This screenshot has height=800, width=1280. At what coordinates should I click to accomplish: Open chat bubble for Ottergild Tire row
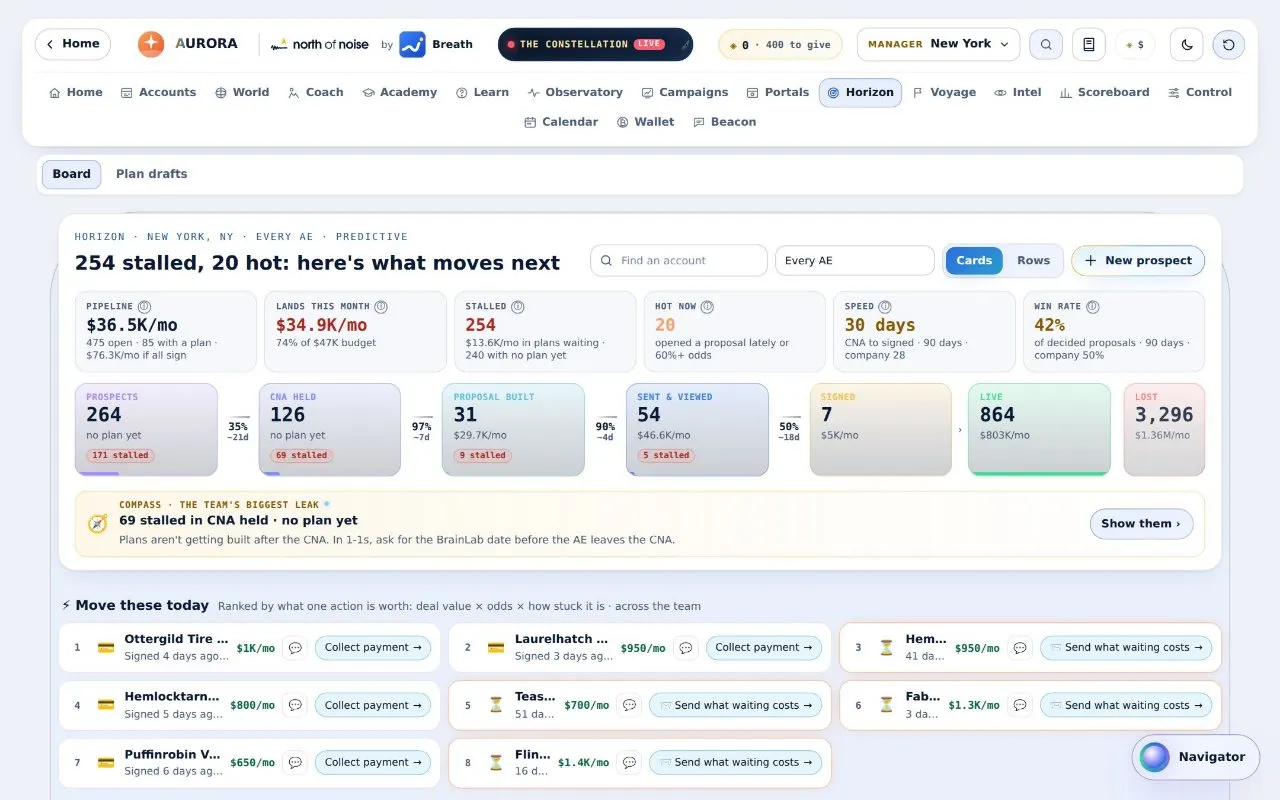(x=295, y=648)
